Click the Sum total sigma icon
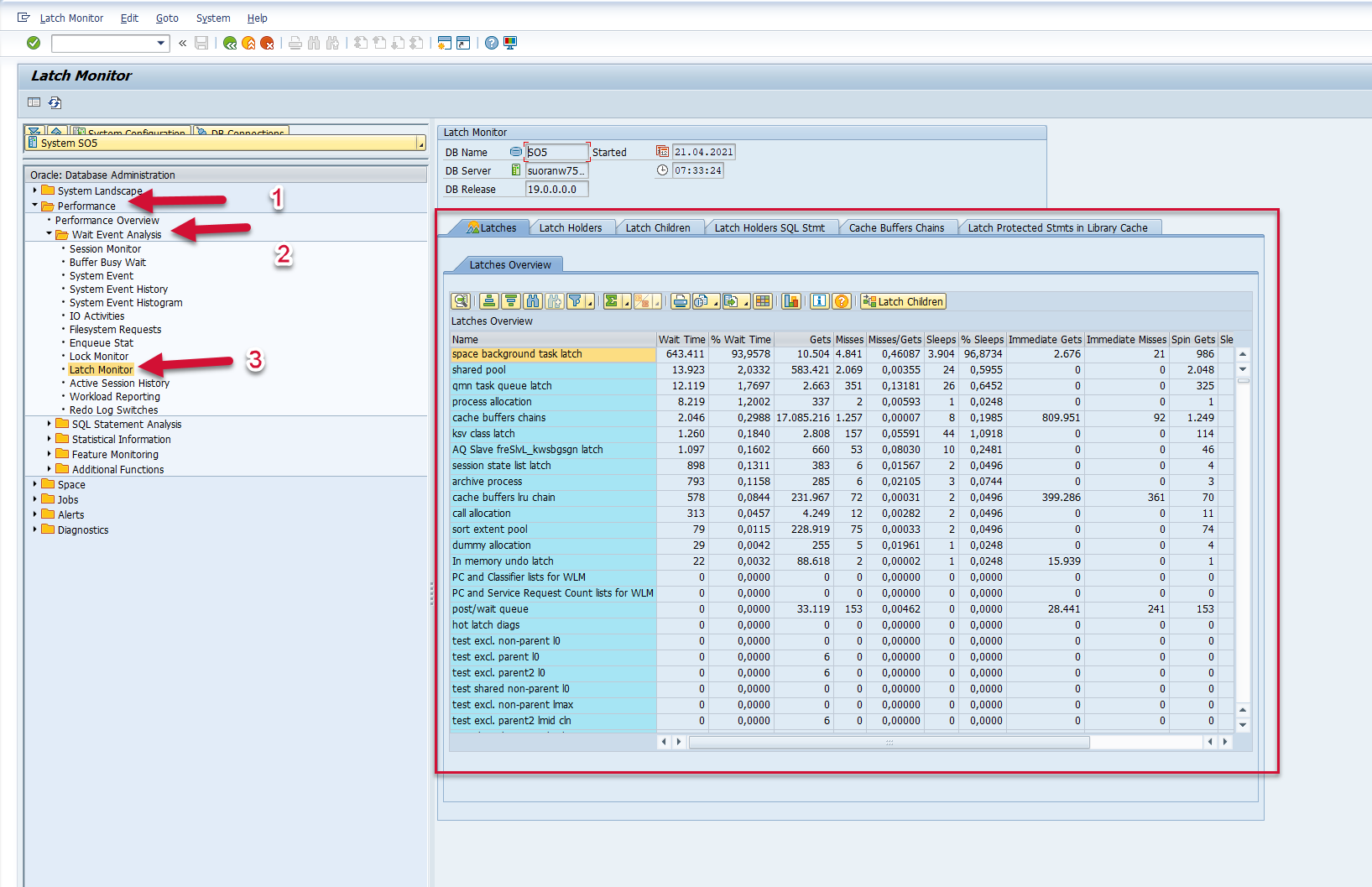Image resolution: width=1372 pixels, height=887 pixels. point(612,301)
